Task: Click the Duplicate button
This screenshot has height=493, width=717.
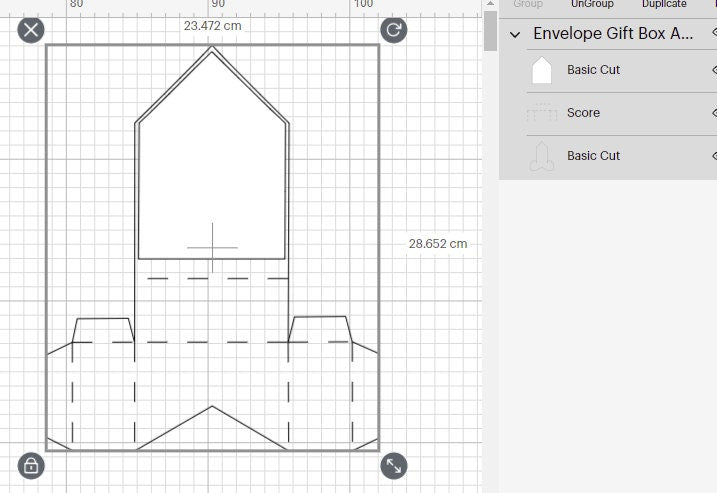Action: [664, 4]
